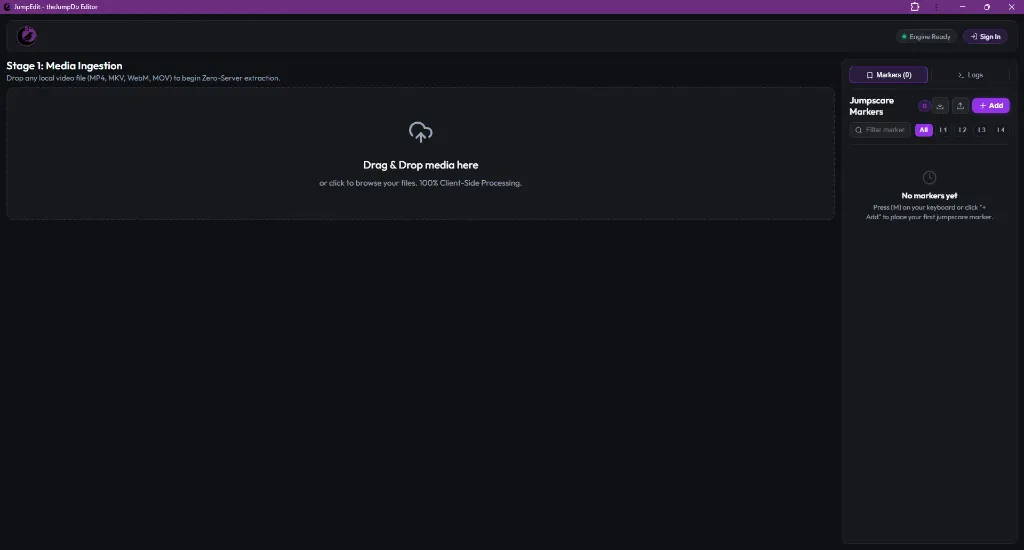
Task: Click the purple marker count badge
Action: 924,106
